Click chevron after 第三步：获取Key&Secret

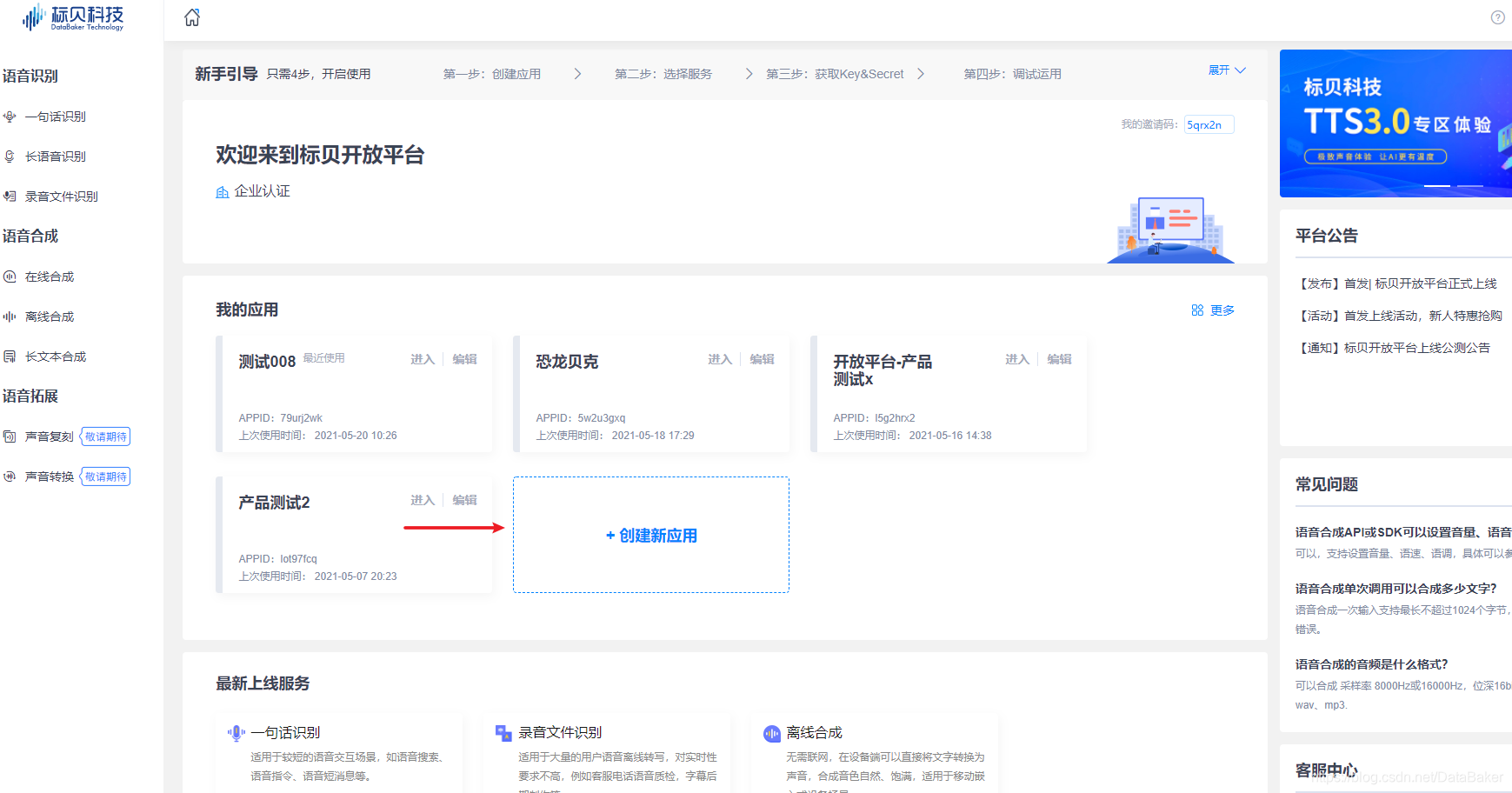(921, 74)
